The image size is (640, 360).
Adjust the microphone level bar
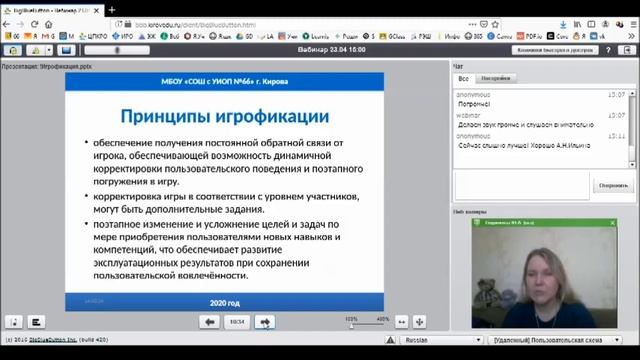pos(117,50)
